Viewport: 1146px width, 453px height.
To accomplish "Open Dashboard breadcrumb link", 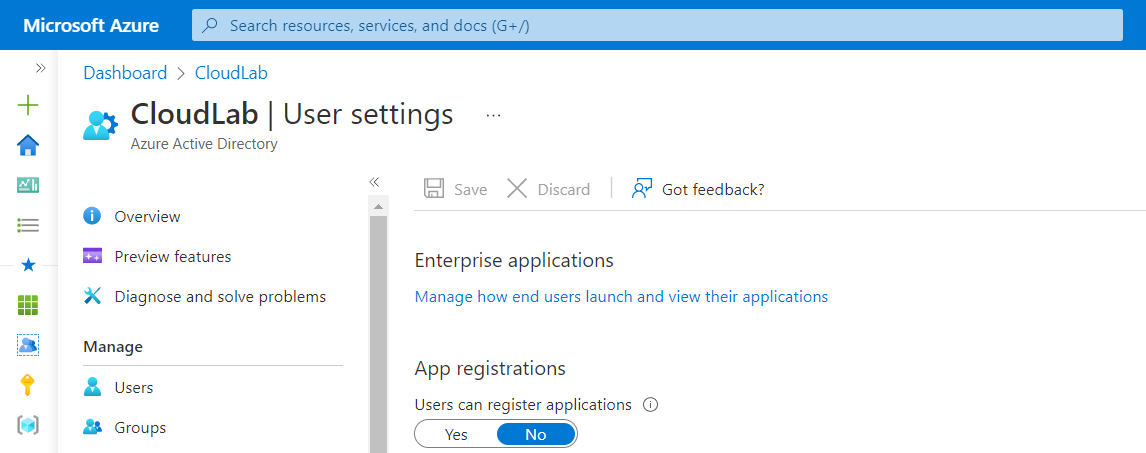I will point(125,73).
